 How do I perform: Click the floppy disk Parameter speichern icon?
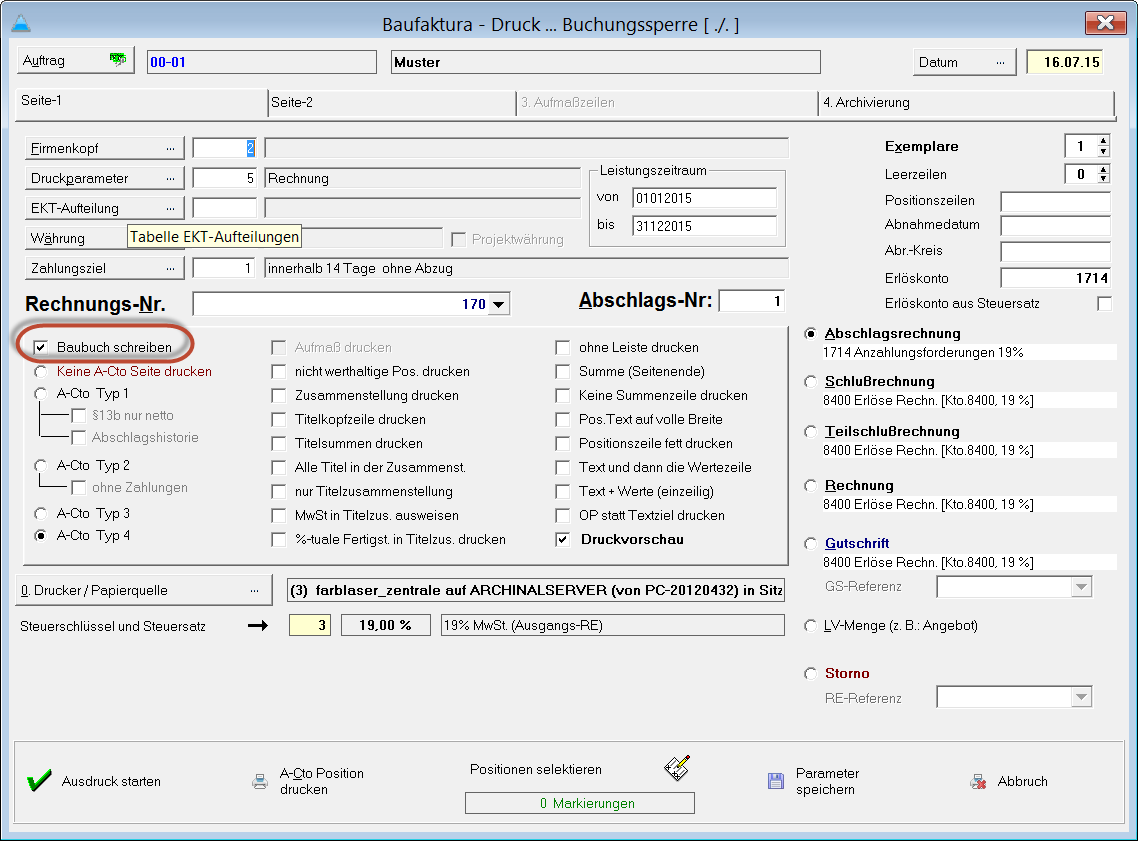[775, 782]
